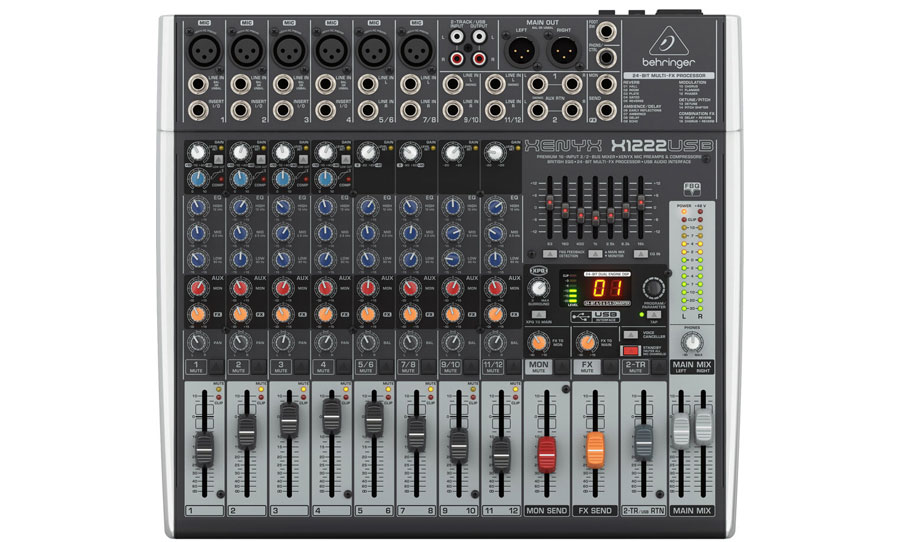This screenshot has width=900, height=542.
Task: Click the PHONES level knob
Action: click(692, 343)
